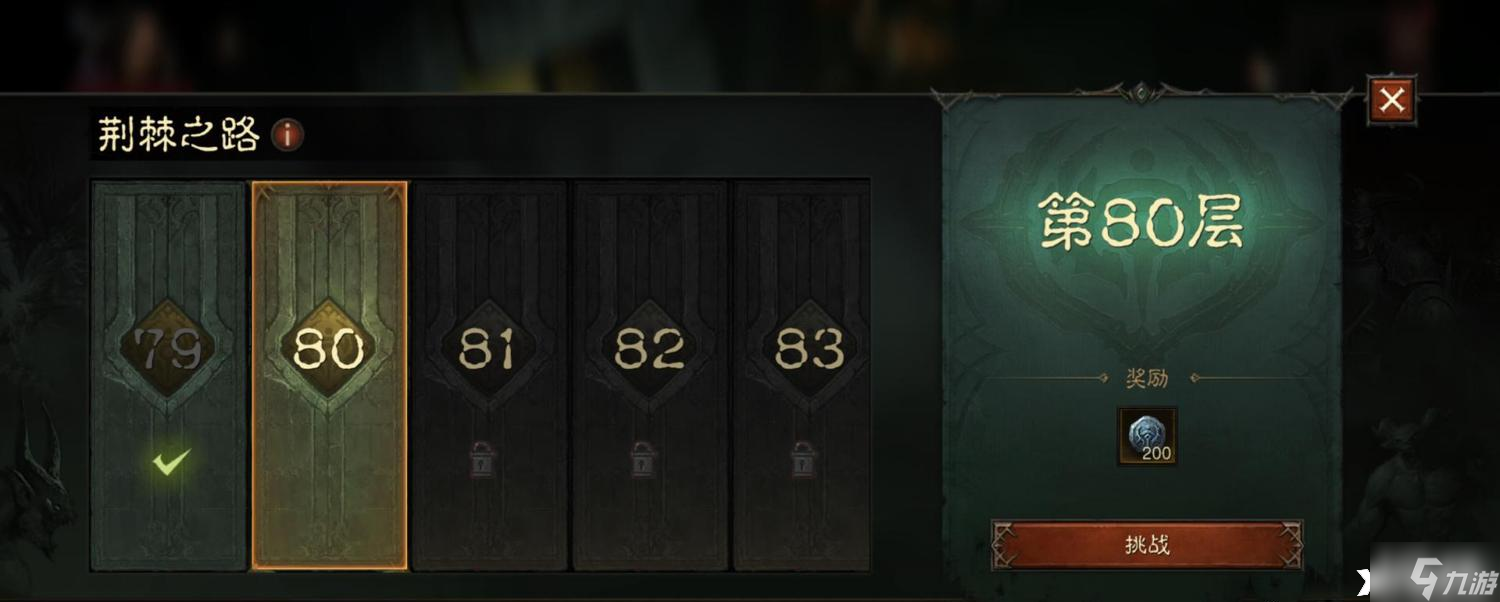Tap the padlock under floor 81

(482, 458)
